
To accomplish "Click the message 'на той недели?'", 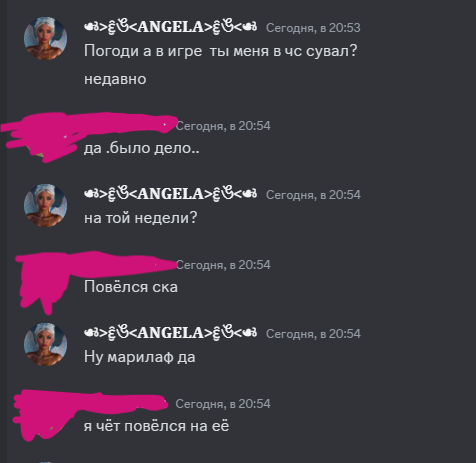I will point(141,218).
